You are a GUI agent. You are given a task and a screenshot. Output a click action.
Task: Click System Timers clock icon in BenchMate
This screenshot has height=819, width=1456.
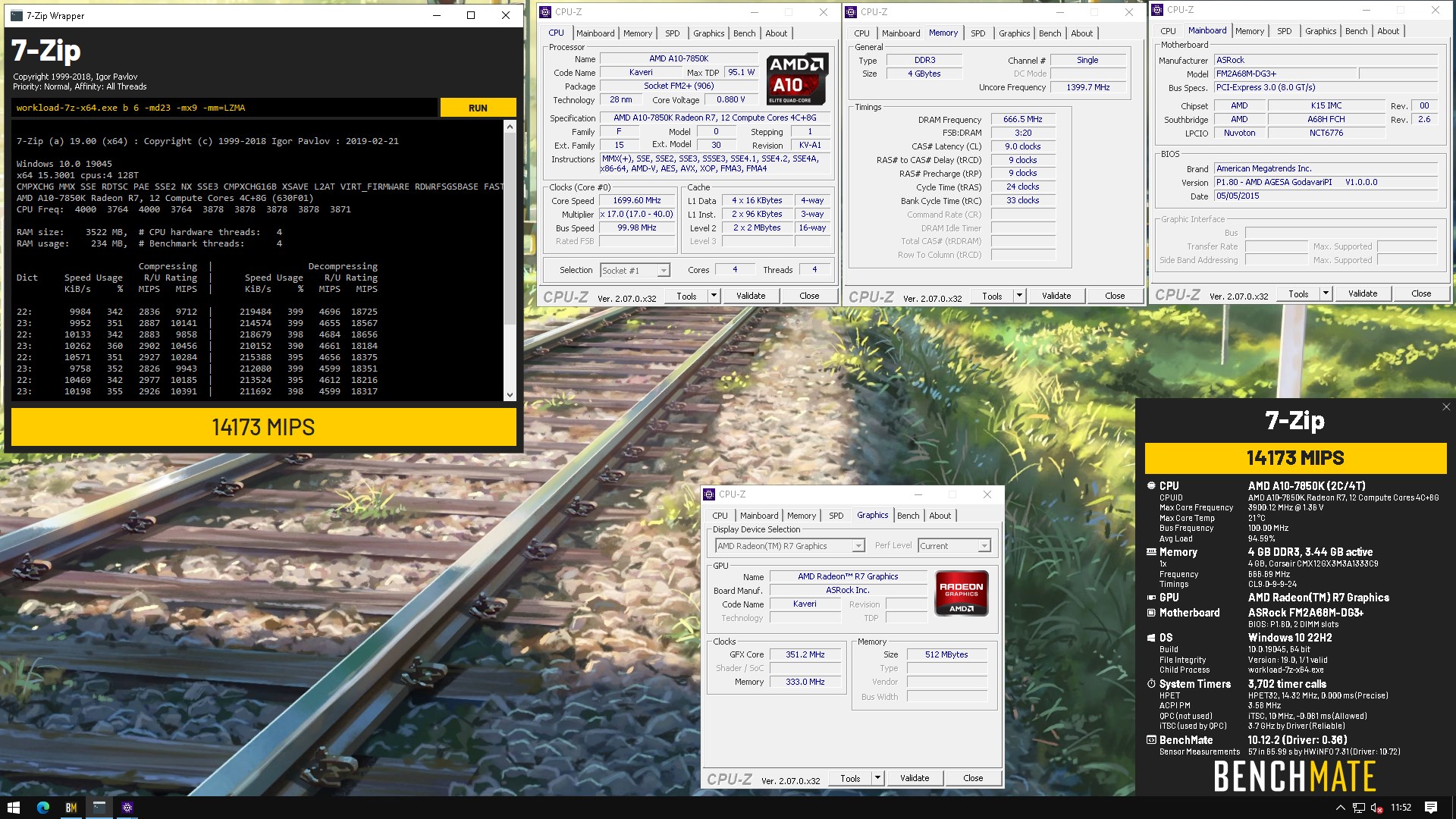(1151, 684)
